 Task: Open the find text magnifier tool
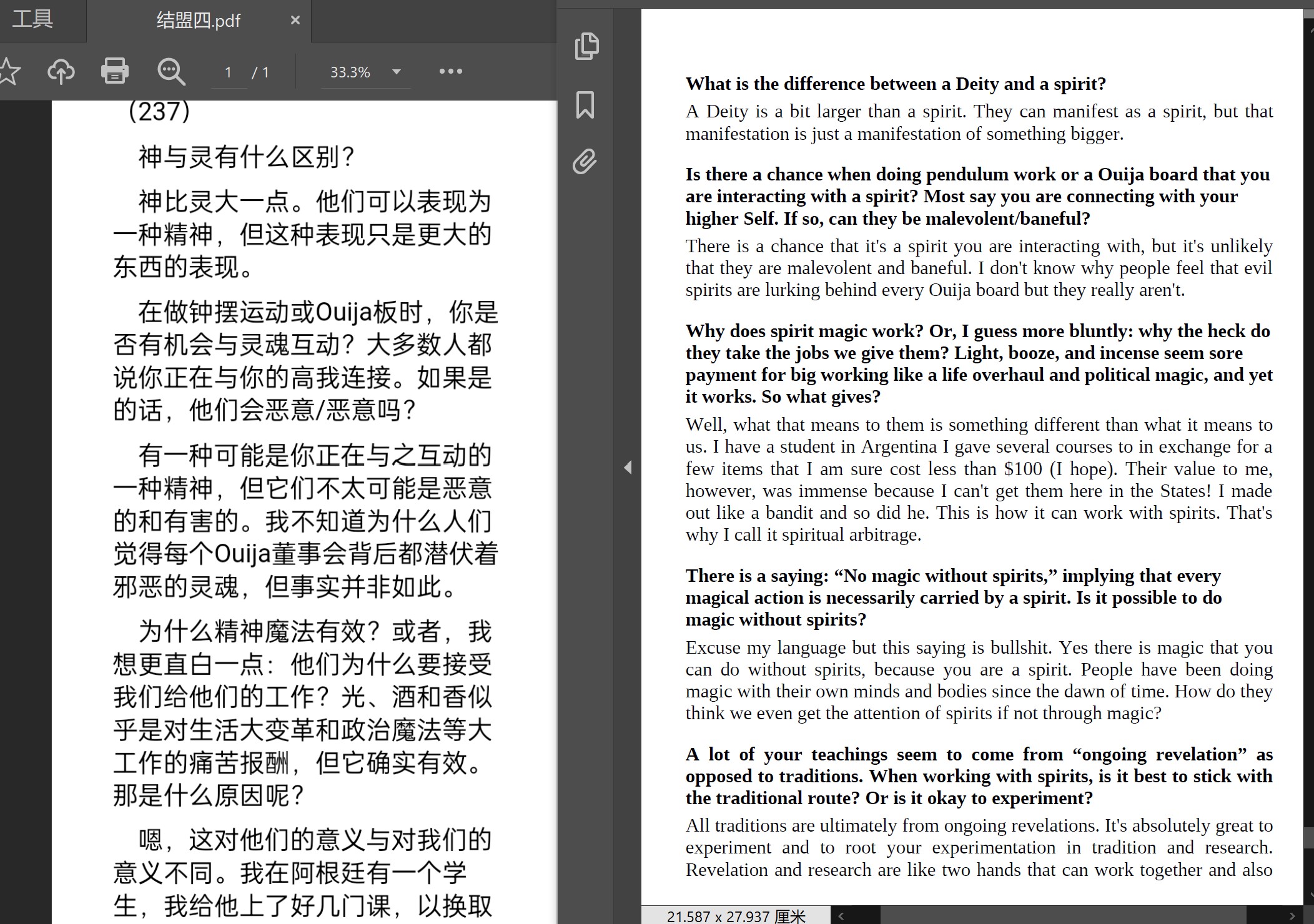(171, 72)
